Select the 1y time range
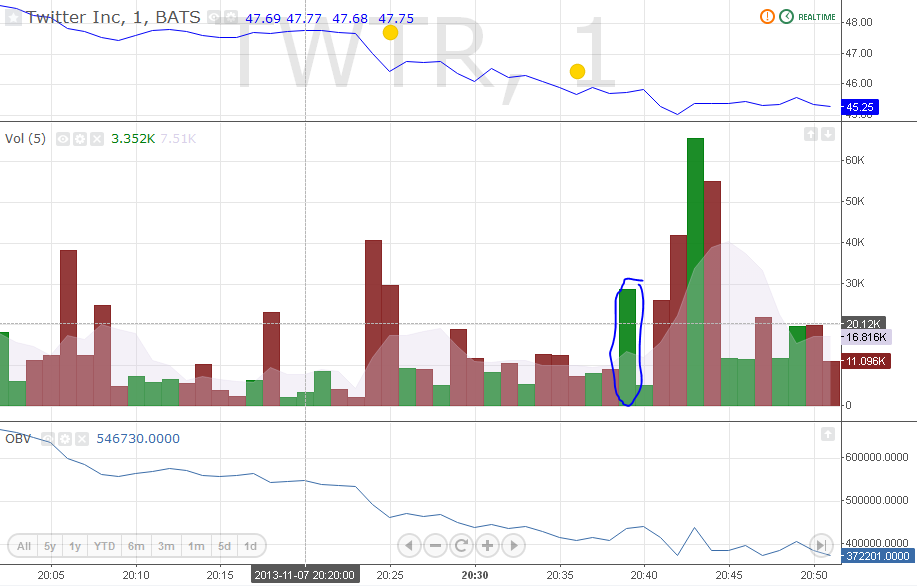 click(75, 546)
